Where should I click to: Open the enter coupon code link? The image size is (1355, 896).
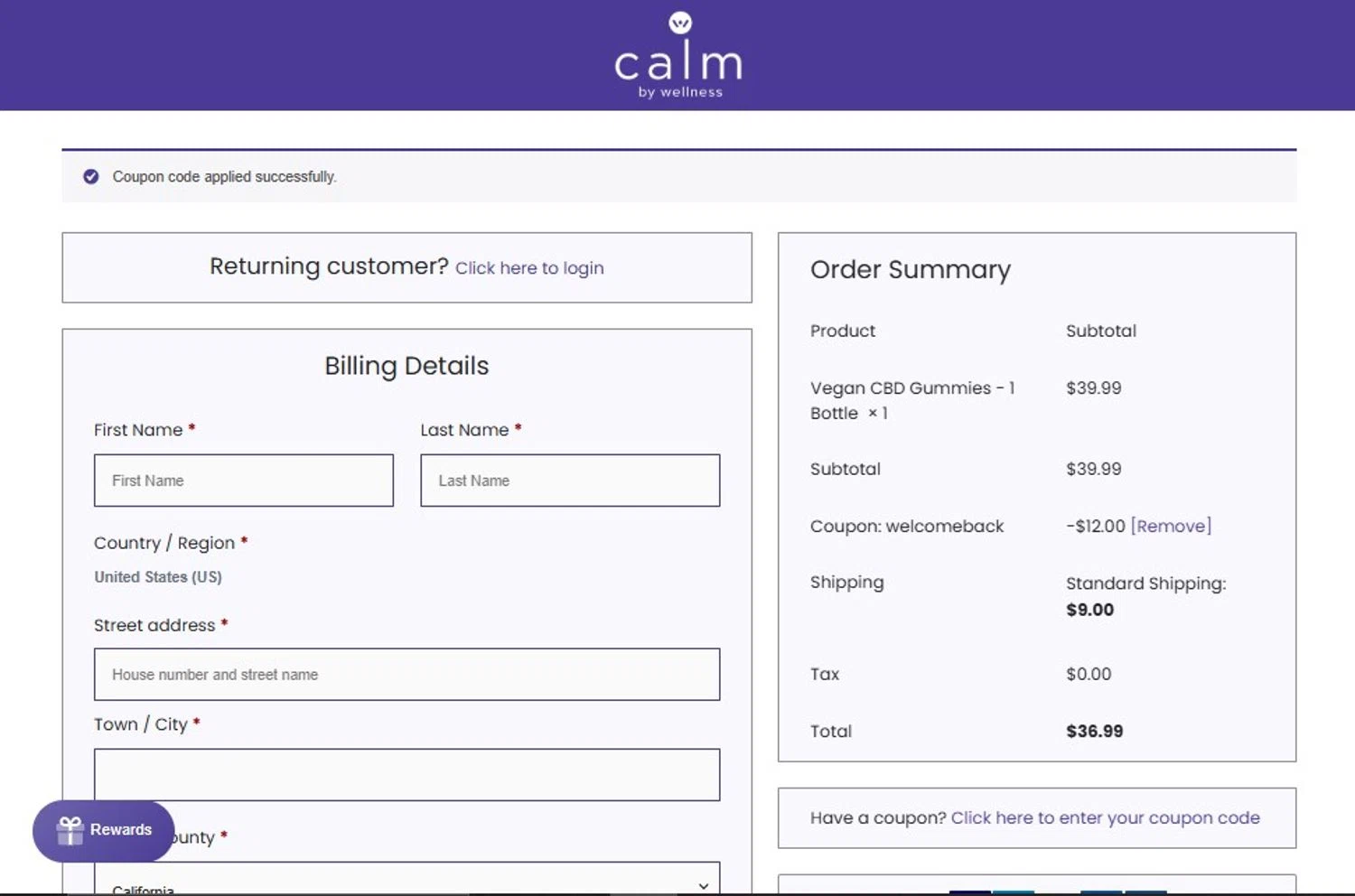1105,818
